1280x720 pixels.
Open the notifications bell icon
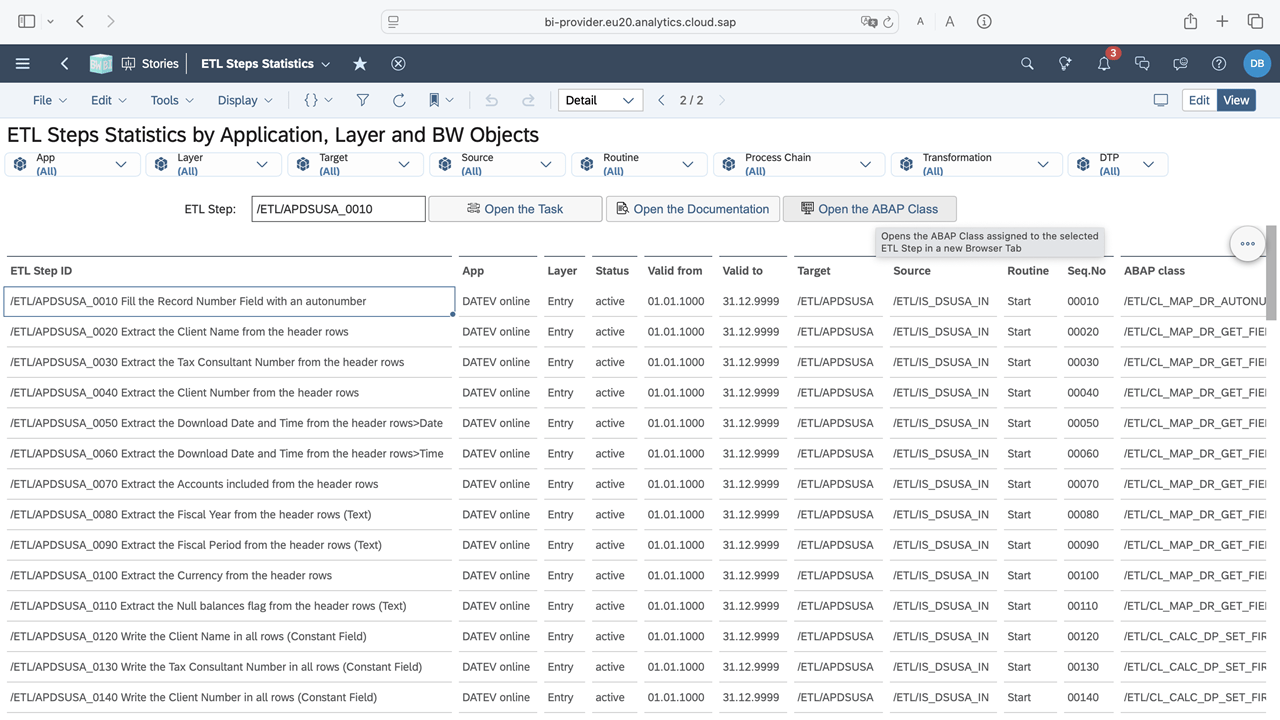(1104, 64)
